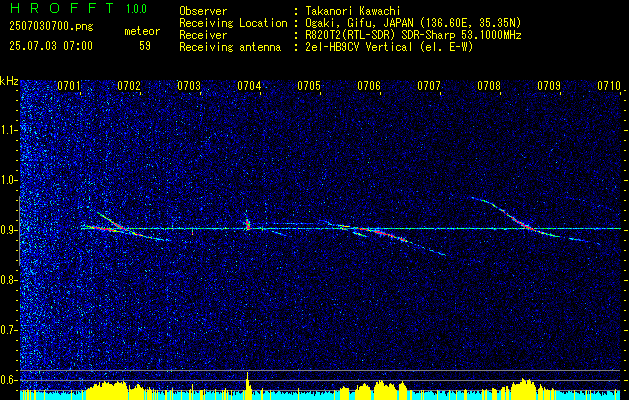The height and width of the screenshot is (400, 629).
Task: Click the 0.6 kHz axis label
Action: tap(8, 380)
